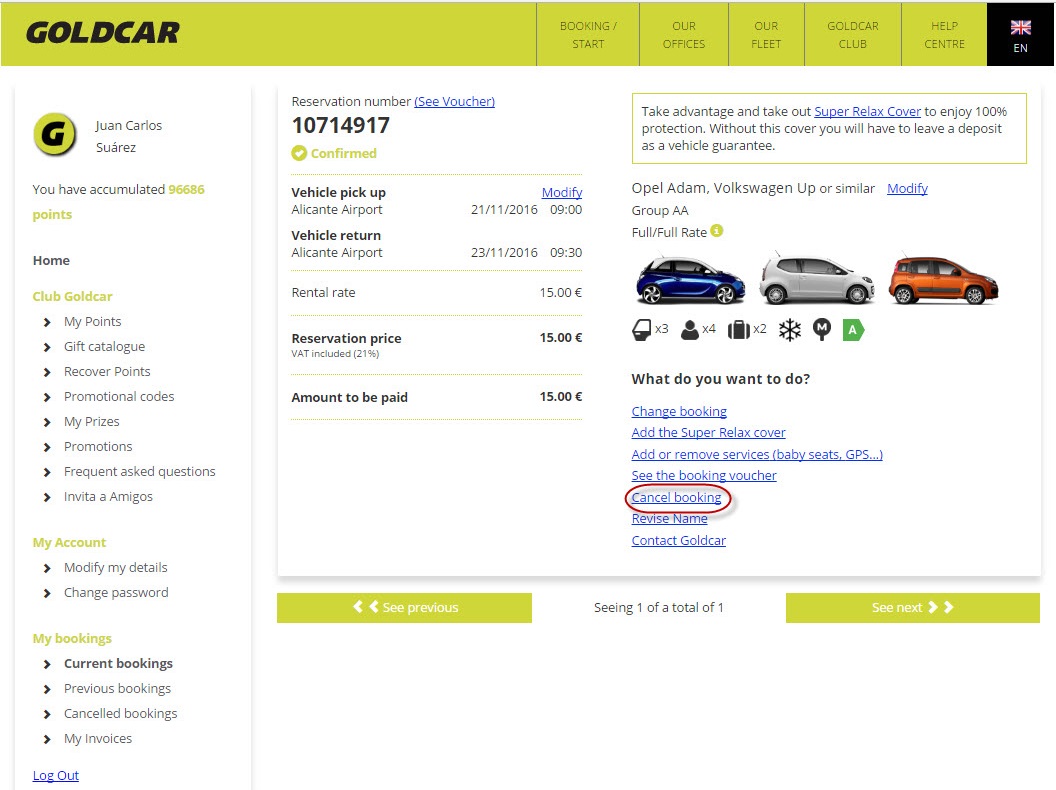Screen dimensions: 1056x790
Task: Open the Goldcar Club menu
Action: [853, 34]
